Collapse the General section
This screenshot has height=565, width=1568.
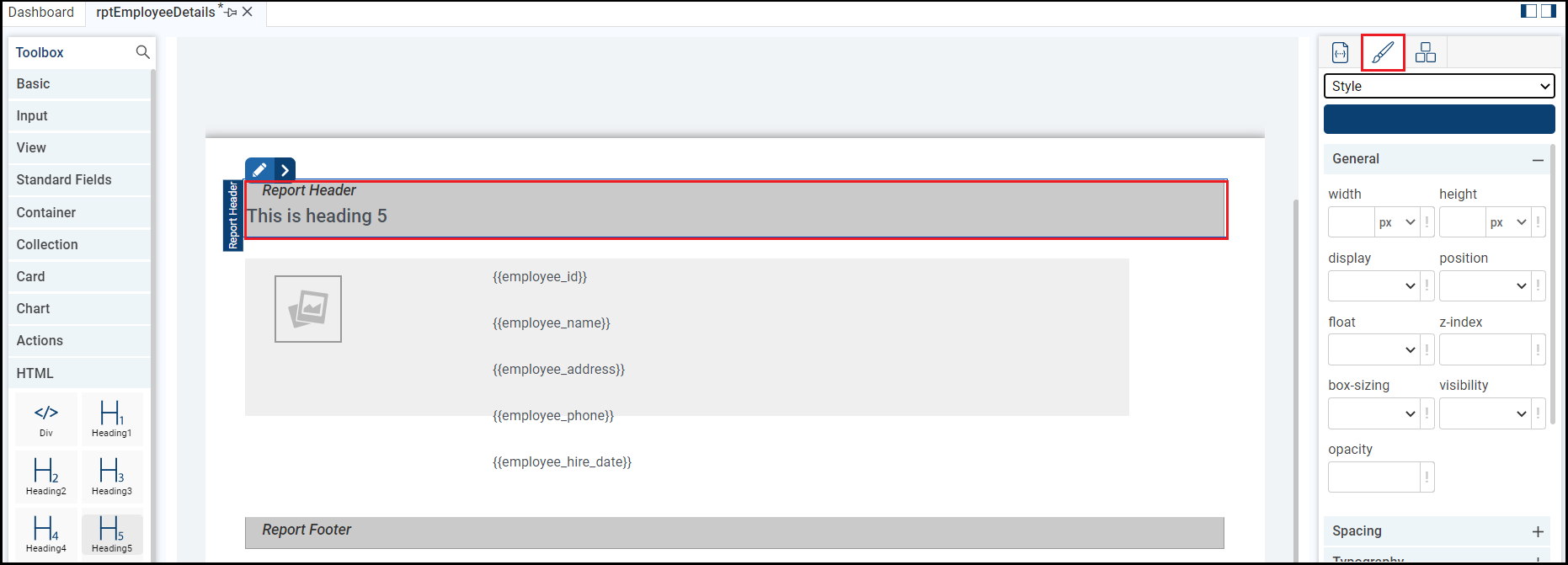pos(1538,159)
